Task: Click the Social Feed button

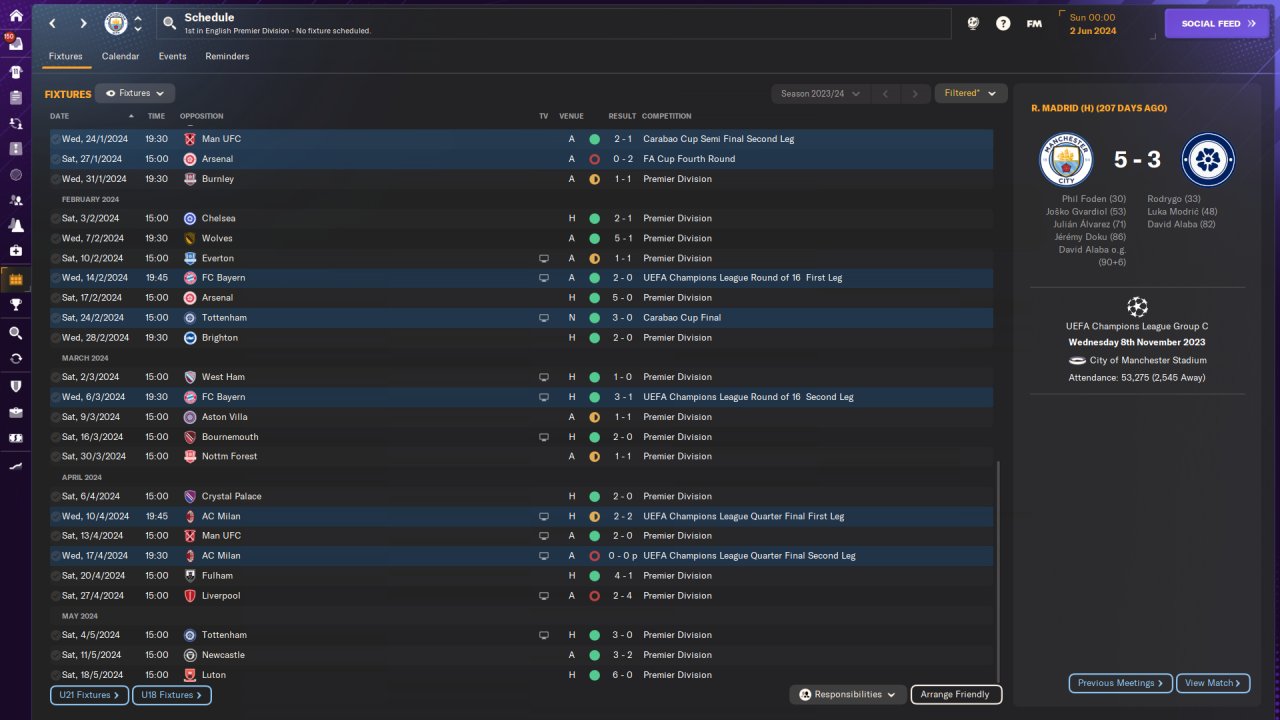Action: tap(1216, 23)
